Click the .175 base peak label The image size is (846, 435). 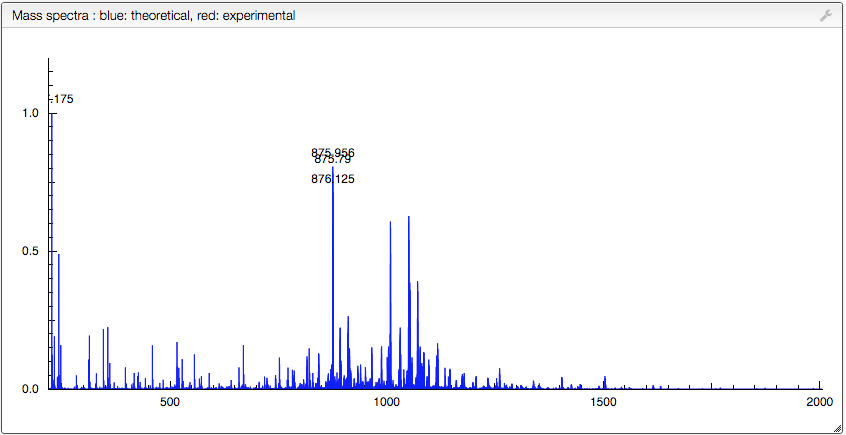point(61,99)
